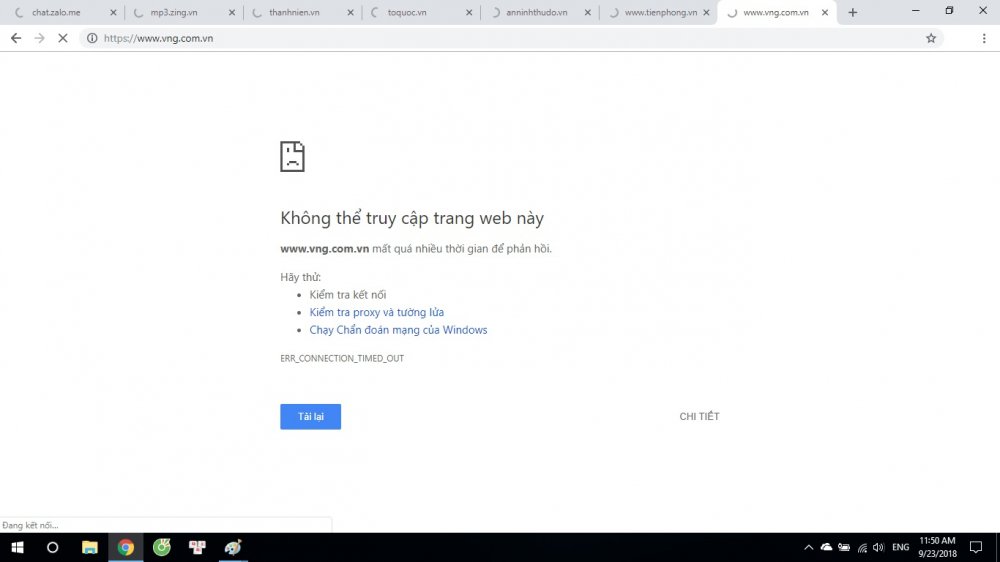
Task: Stop loading the page with X button
Action: click(x=63, y=38)
